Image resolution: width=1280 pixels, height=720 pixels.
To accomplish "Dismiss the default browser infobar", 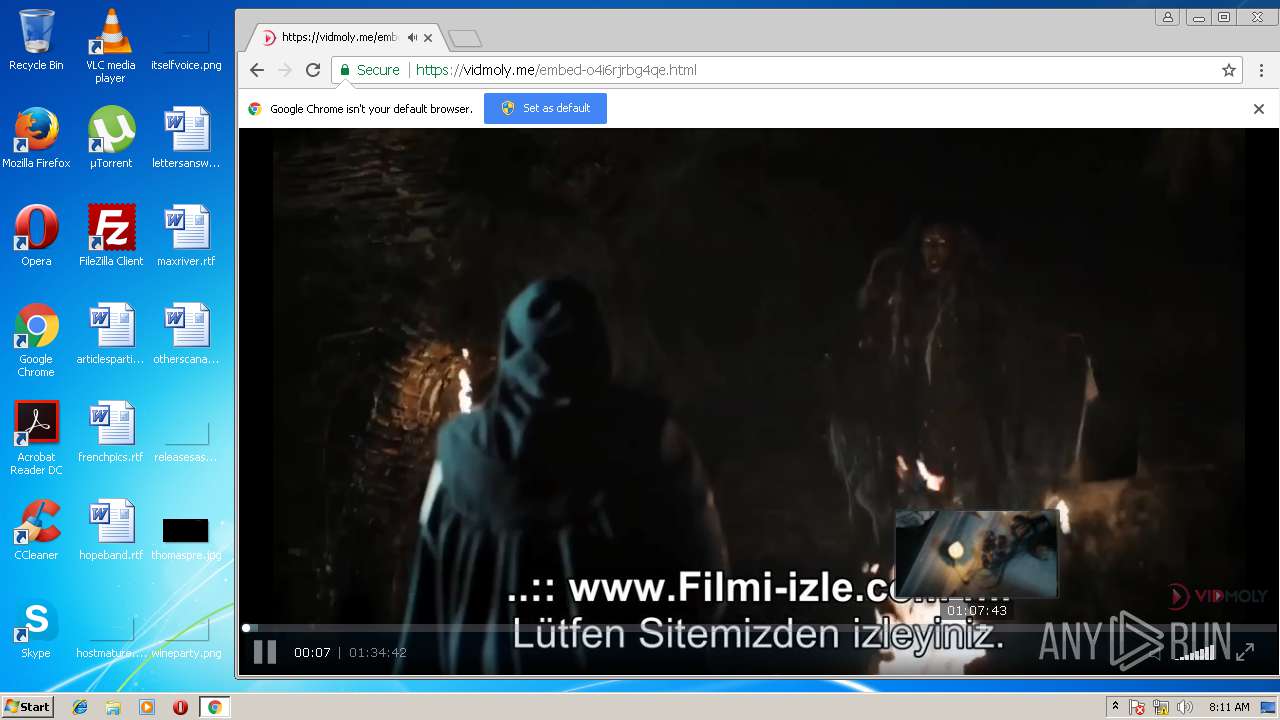I will click(1259, 109).
